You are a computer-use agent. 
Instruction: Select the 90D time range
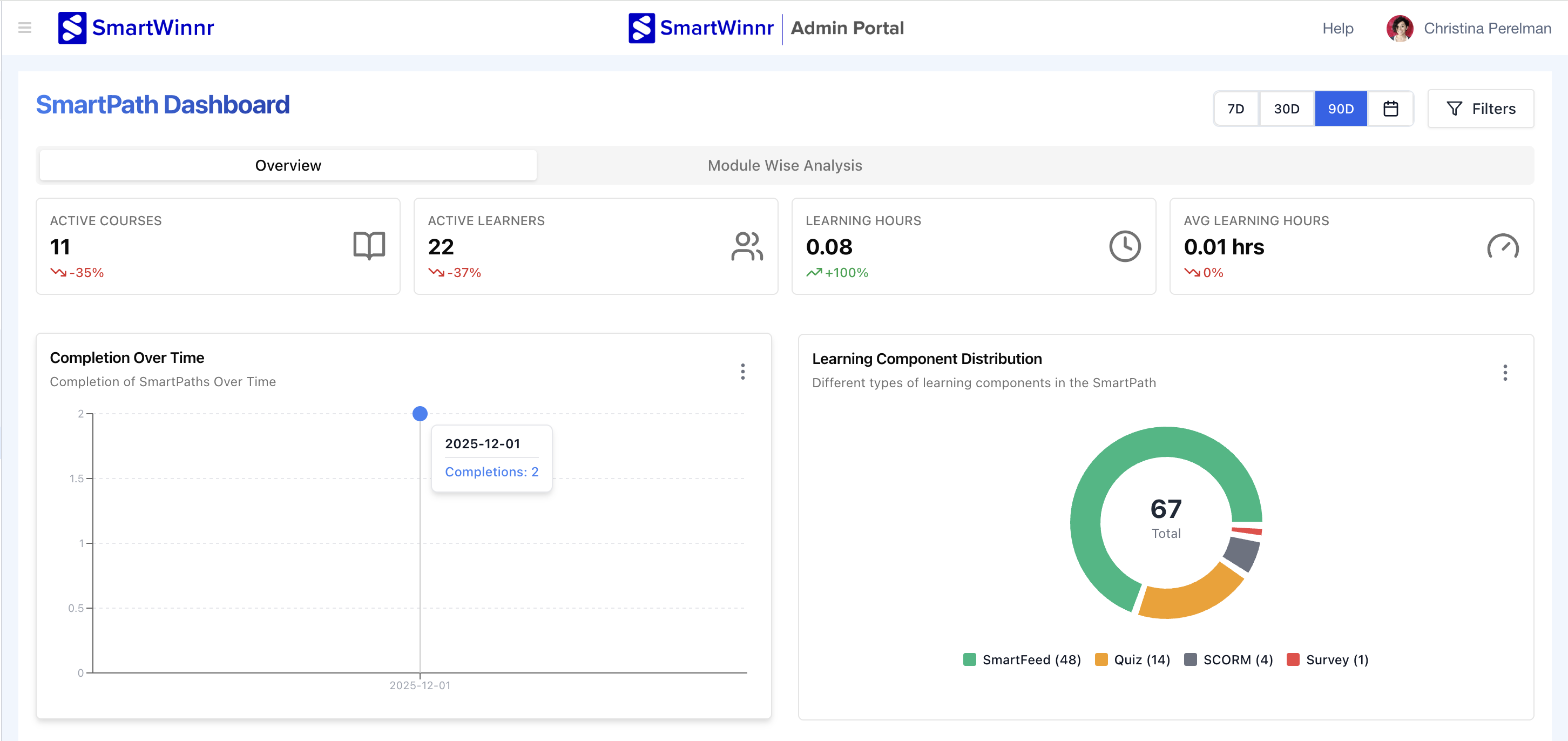point(1340,109)
